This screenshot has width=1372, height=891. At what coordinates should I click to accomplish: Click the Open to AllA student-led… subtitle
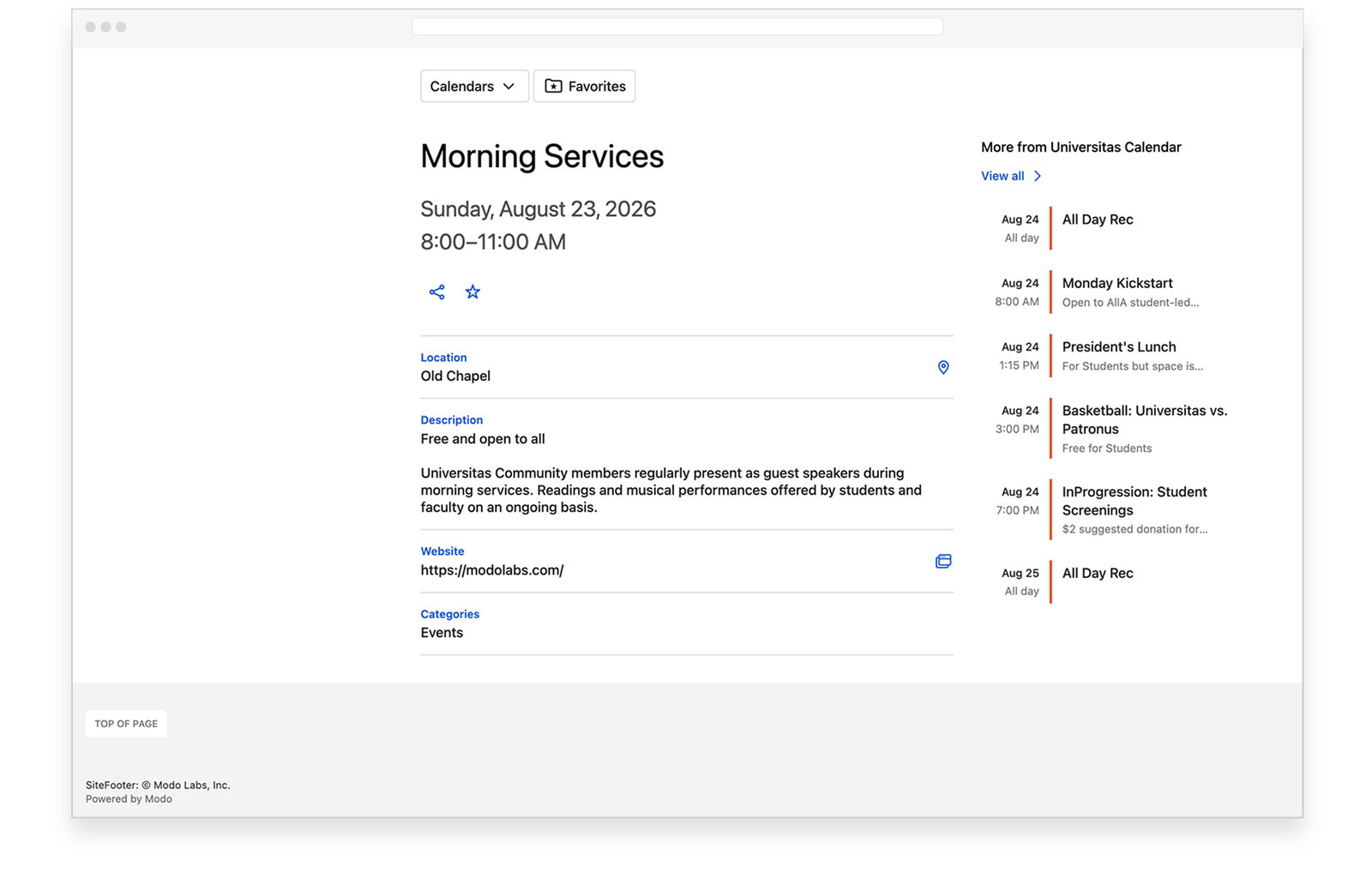pyautogui.click(x=1130, y=303)
